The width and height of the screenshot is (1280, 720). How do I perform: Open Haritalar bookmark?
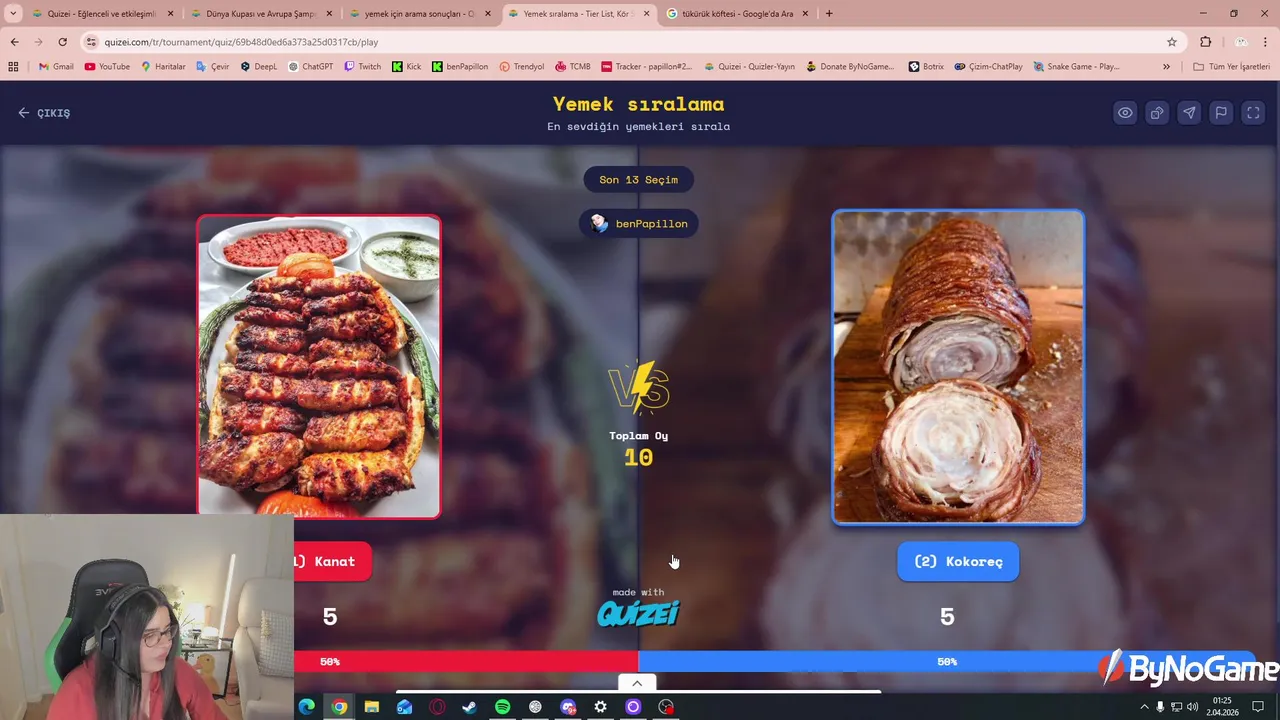(x=163, y=67)
